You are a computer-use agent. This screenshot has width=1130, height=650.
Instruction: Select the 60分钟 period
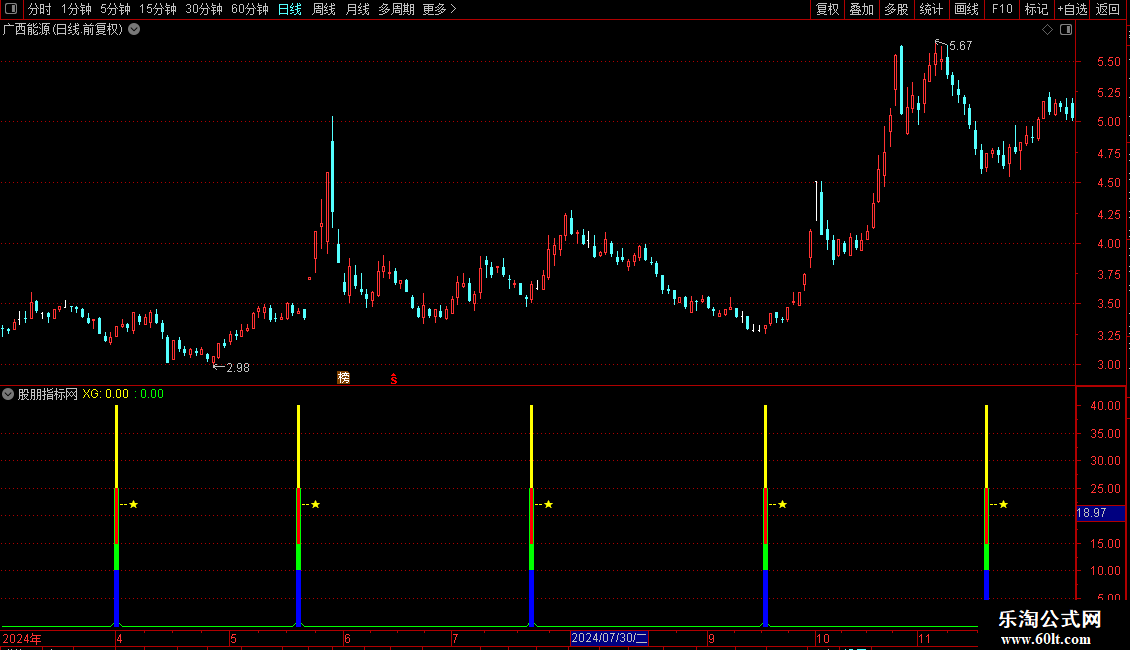(x=249, y=9)
